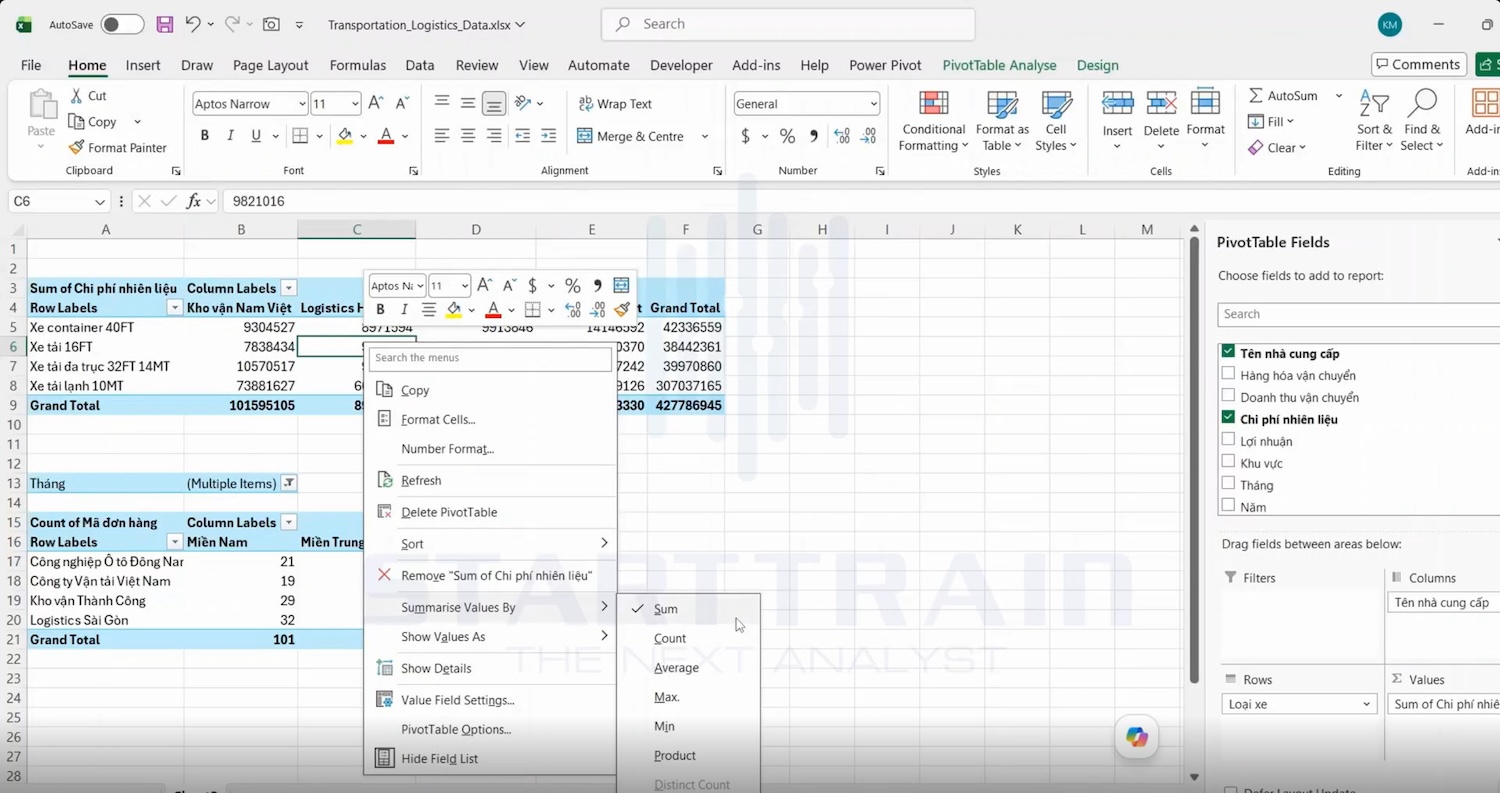Check the Khu vực field checkbox

pyautogui.click(x=1228, y=462)
